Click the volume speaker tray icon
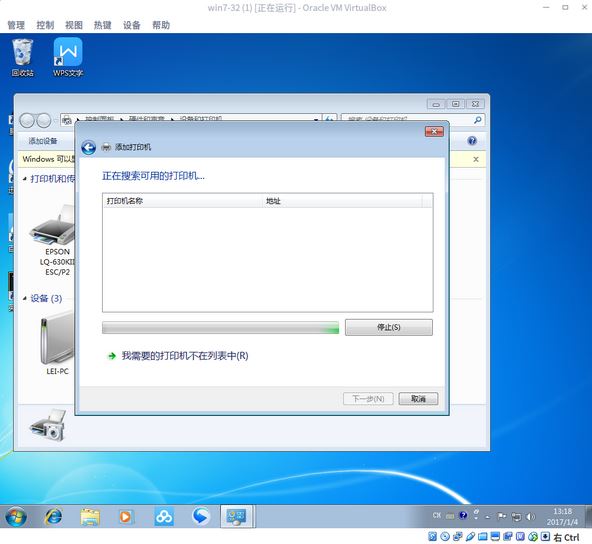The height and width of the screenshot is (544, 592). (x=530, y=516)
